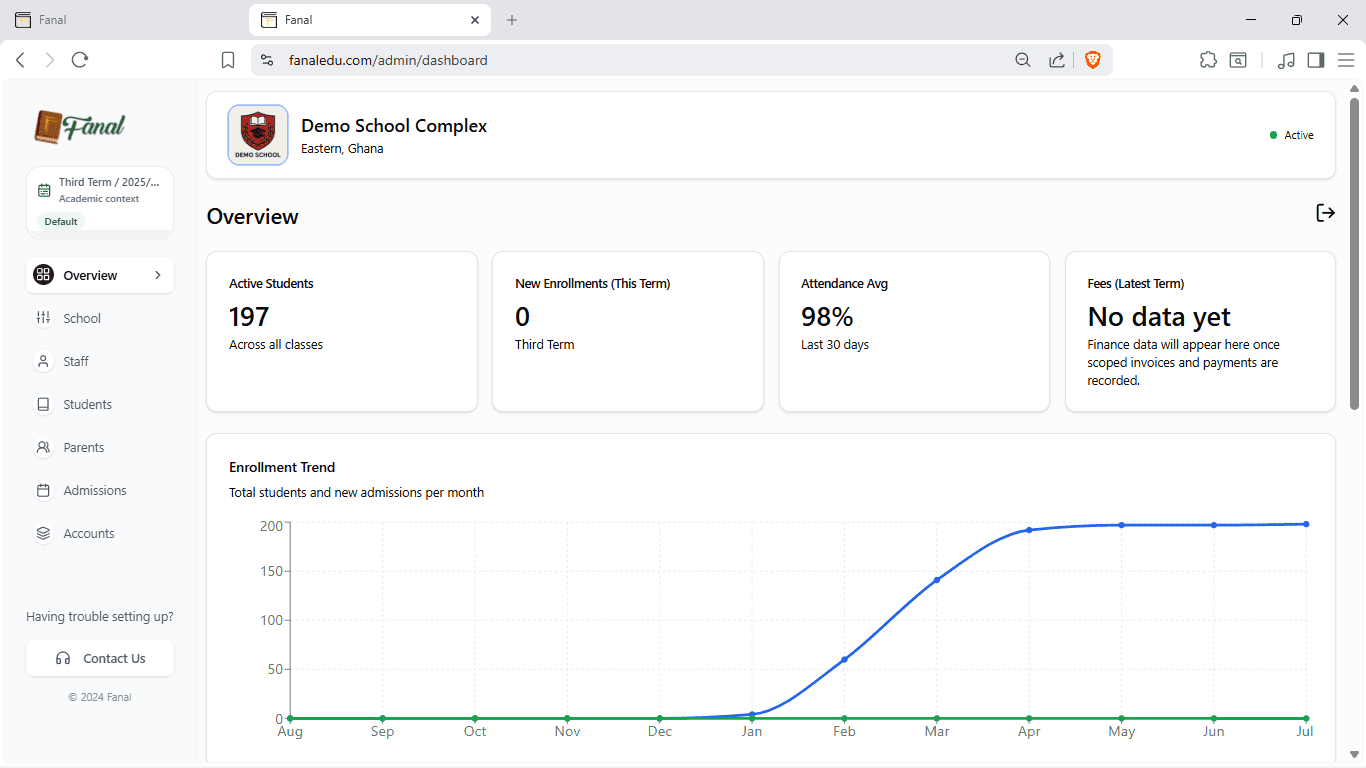Image resolution: width=1366 pixels, height=768 pixels.
Task: Click the School sliders icon
Action: pyautogui.click(x=43, y=318)
